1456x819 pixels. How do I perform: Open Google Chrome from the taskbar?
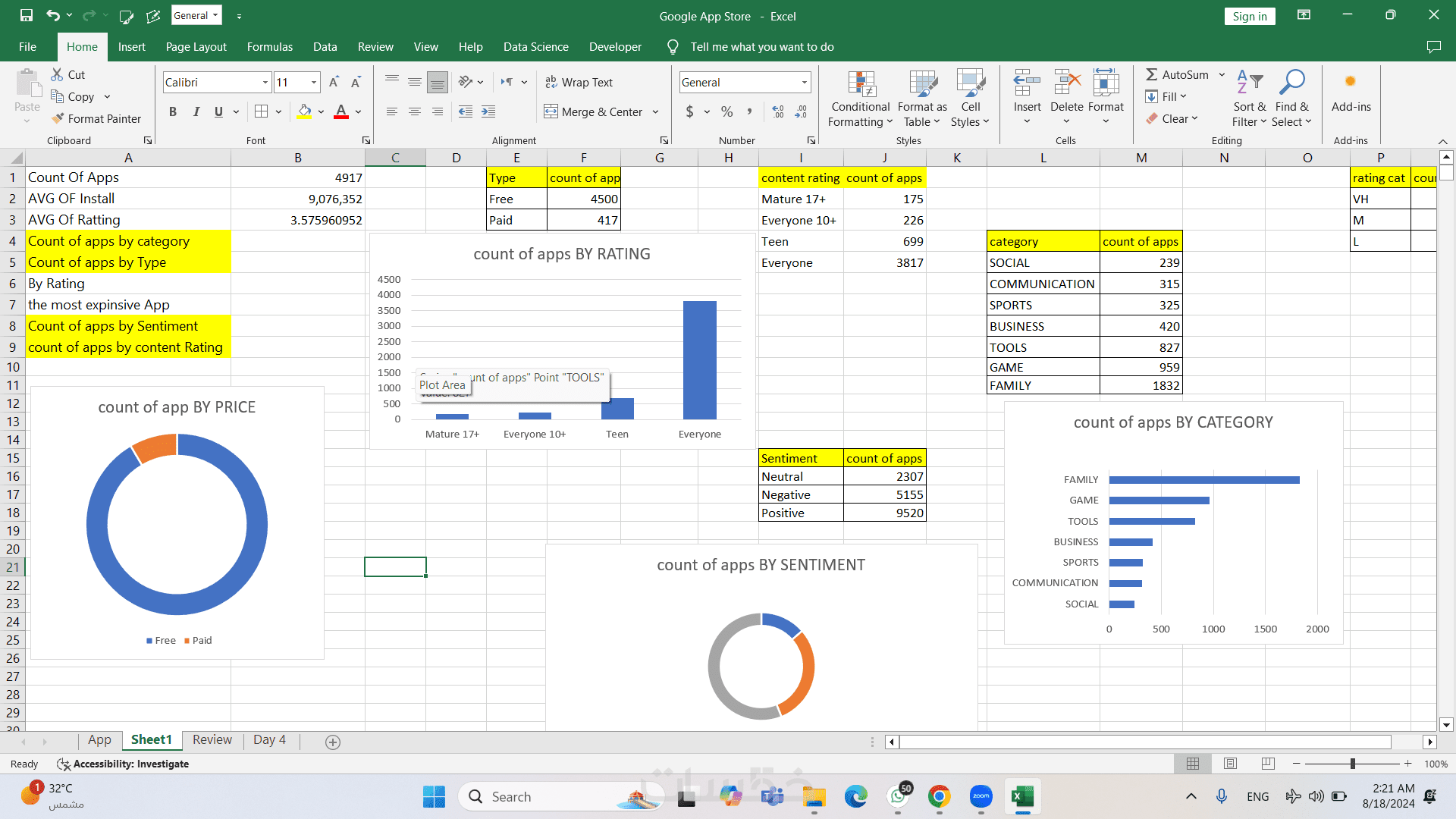pyautogui.click(x=939, y=796)
